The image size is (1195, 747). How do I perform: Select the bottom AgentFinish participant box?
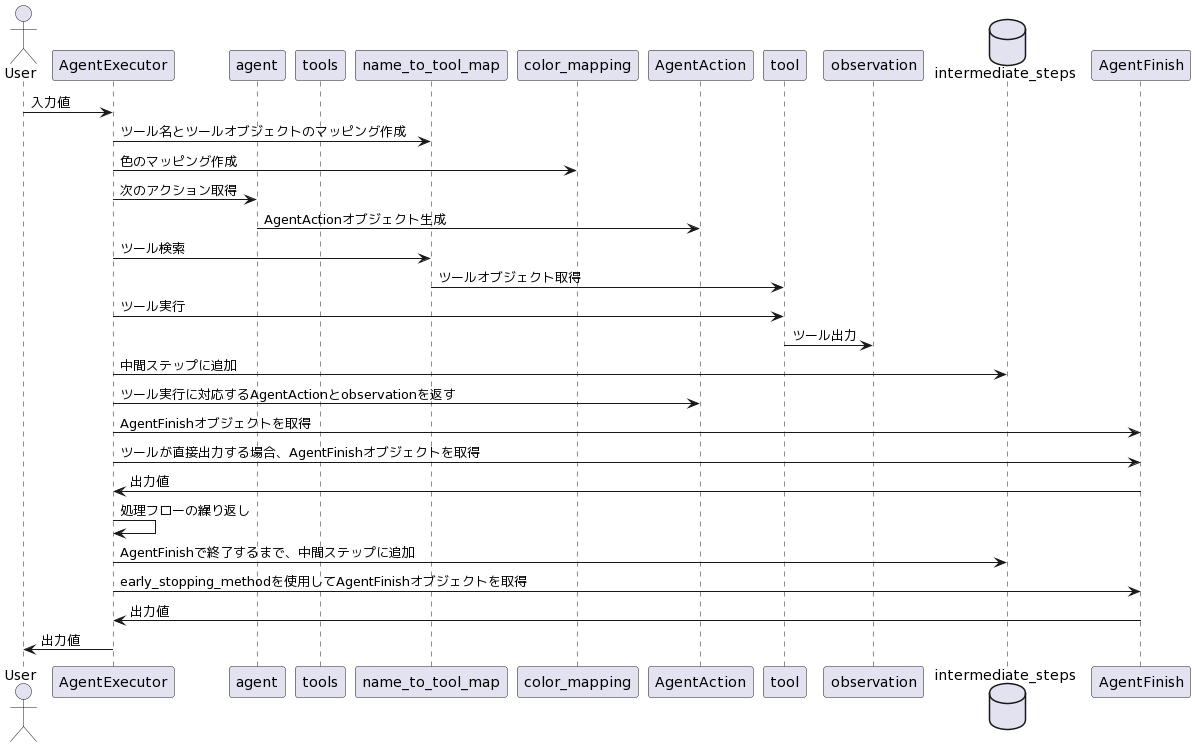coord(1141,682)
